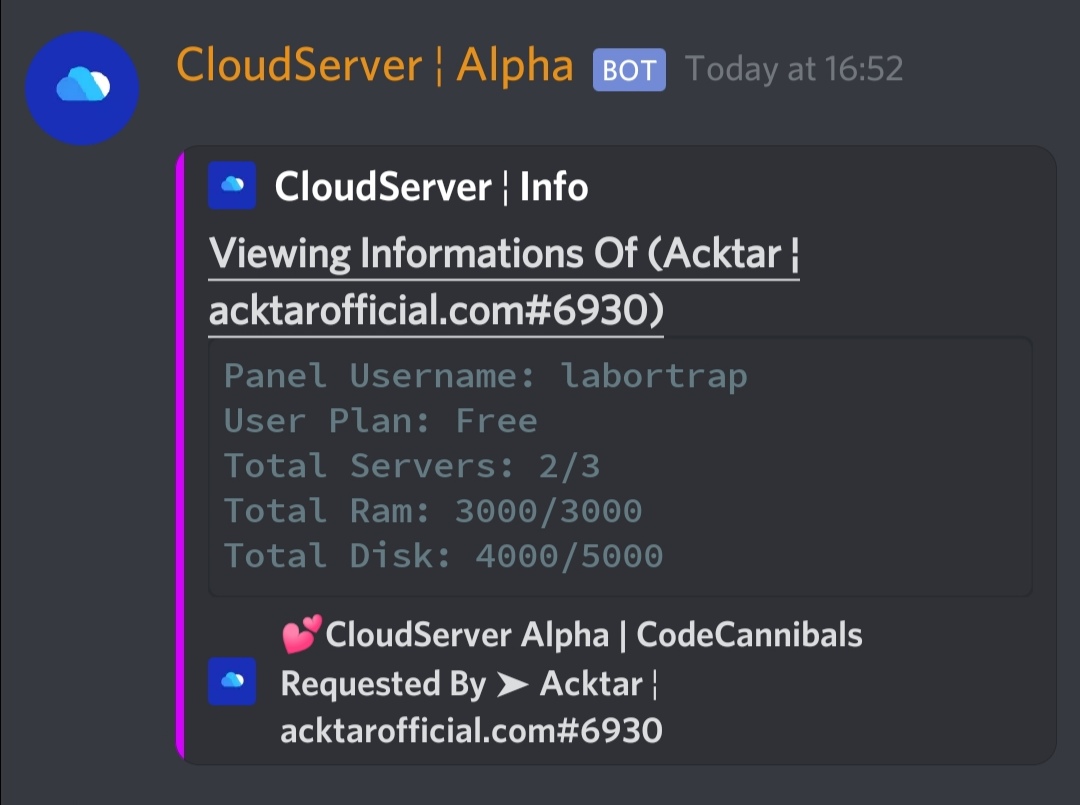Viewport: 1080px width, 805px height.
Task: Click the small cloud icon beside CloudServer Info
Action: (x=232, y=186)
